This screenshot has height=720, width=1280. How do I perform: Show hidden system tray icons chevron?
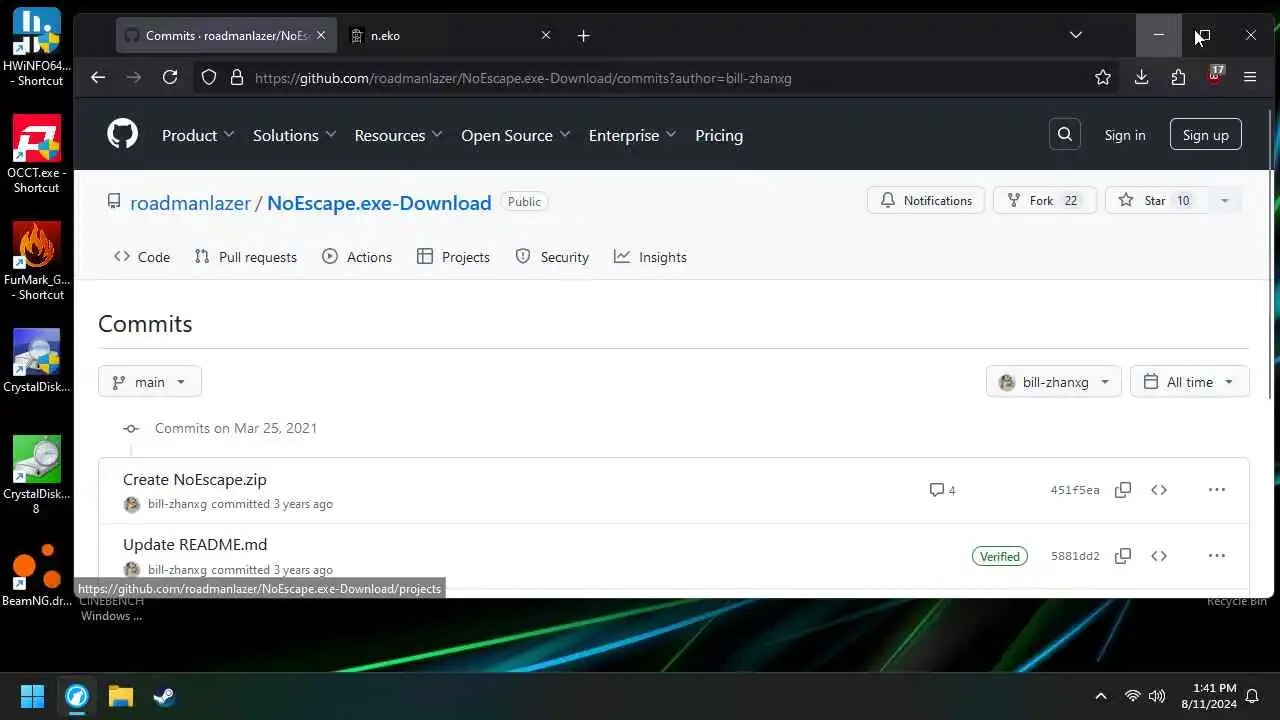(x=1101, y=696)
